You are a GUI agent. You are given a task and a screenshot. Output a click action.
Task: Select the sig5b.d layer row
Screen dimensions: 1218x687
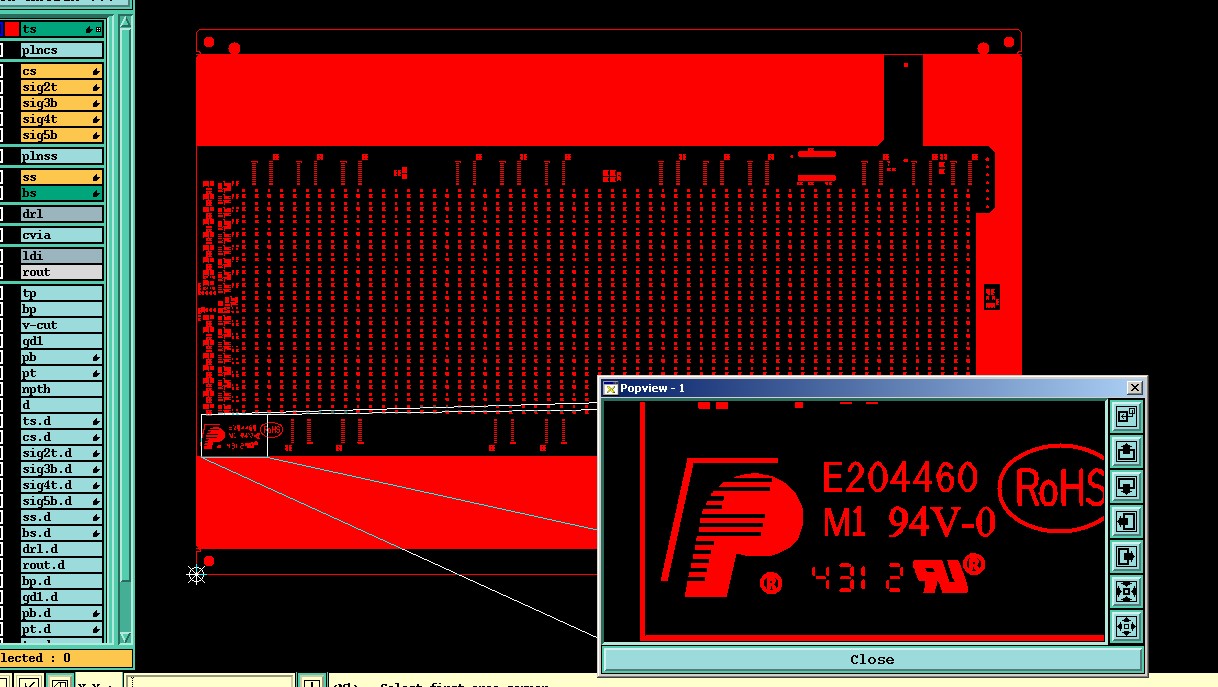coord(62,501)
